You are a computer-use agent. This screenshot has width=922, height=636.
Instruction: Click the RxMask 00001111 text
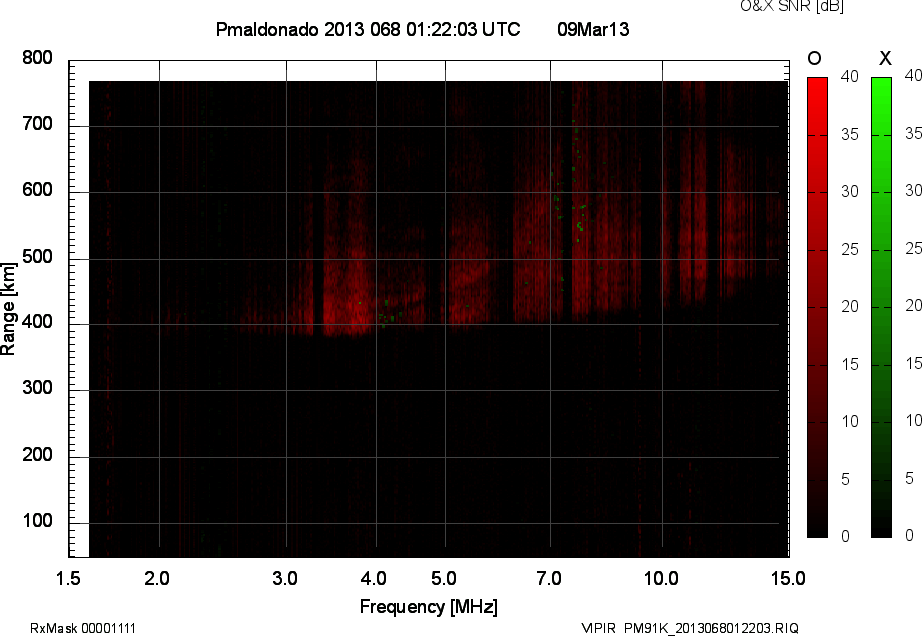click(x=83, y=628)
